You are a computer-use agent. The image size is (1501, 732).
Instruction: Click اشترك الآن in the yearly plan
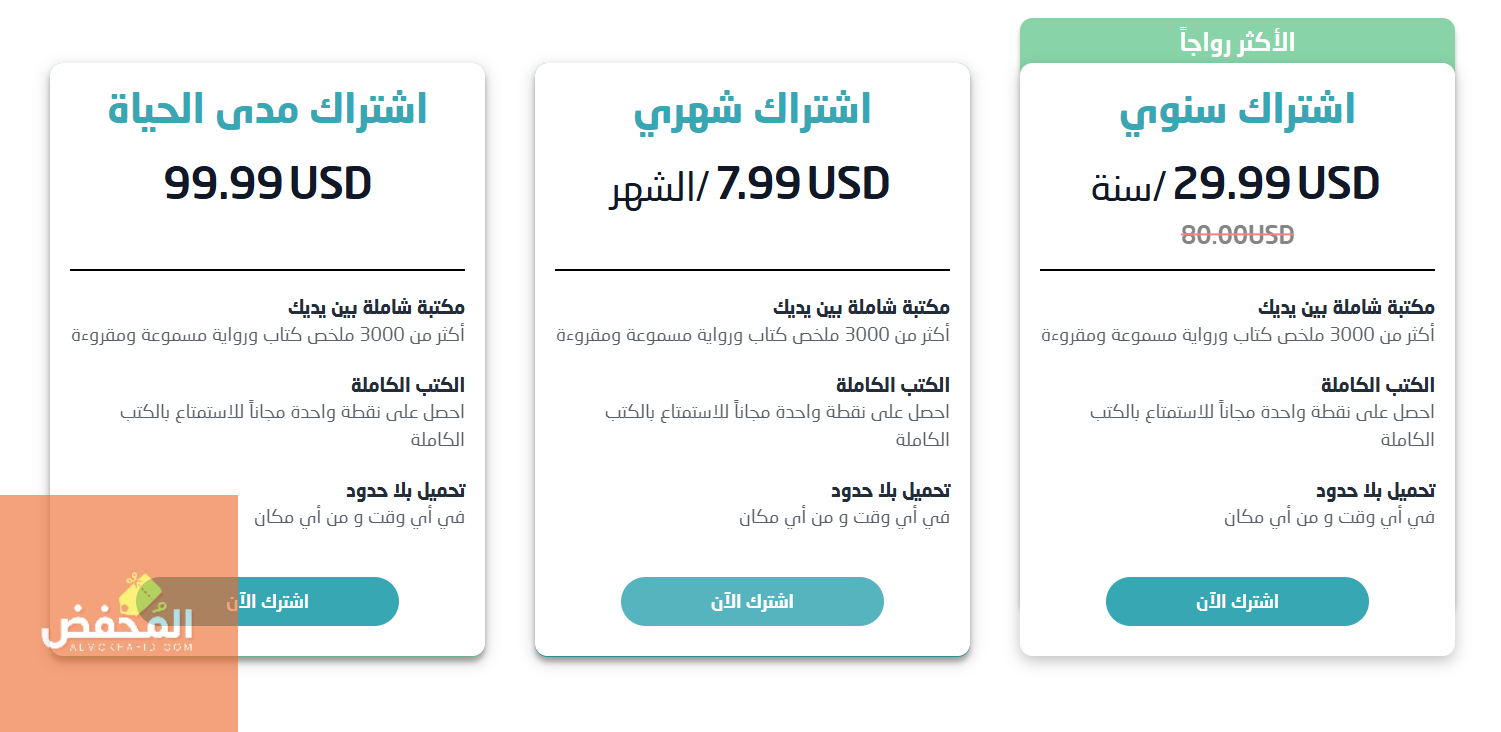point(1237,602)
